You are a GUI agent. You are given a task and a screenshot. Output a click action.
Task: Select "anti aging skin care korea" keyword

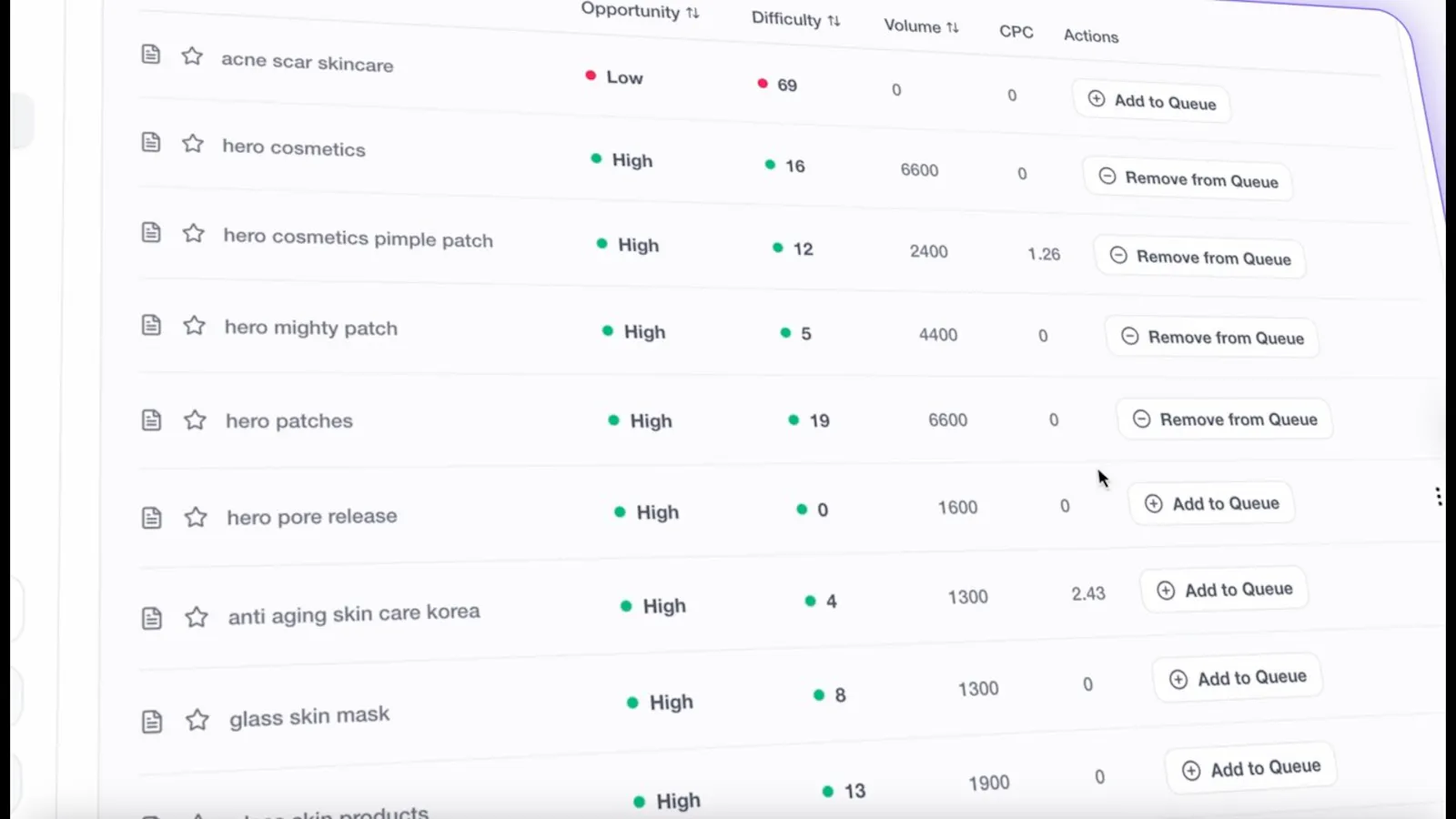click(354, 614)
